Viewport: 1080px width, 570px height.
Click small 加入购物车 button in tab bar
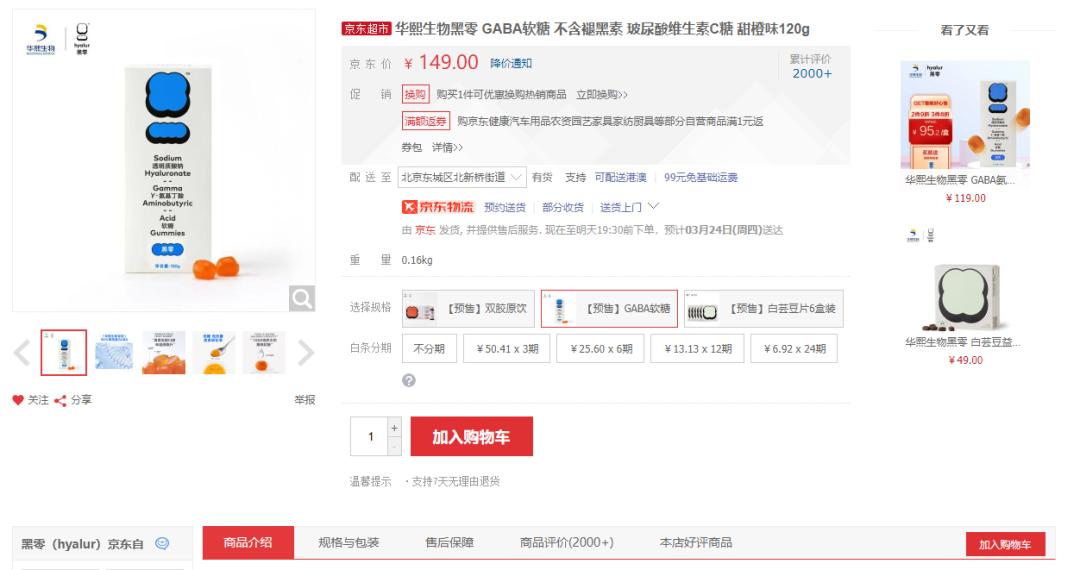[1006, 545]
